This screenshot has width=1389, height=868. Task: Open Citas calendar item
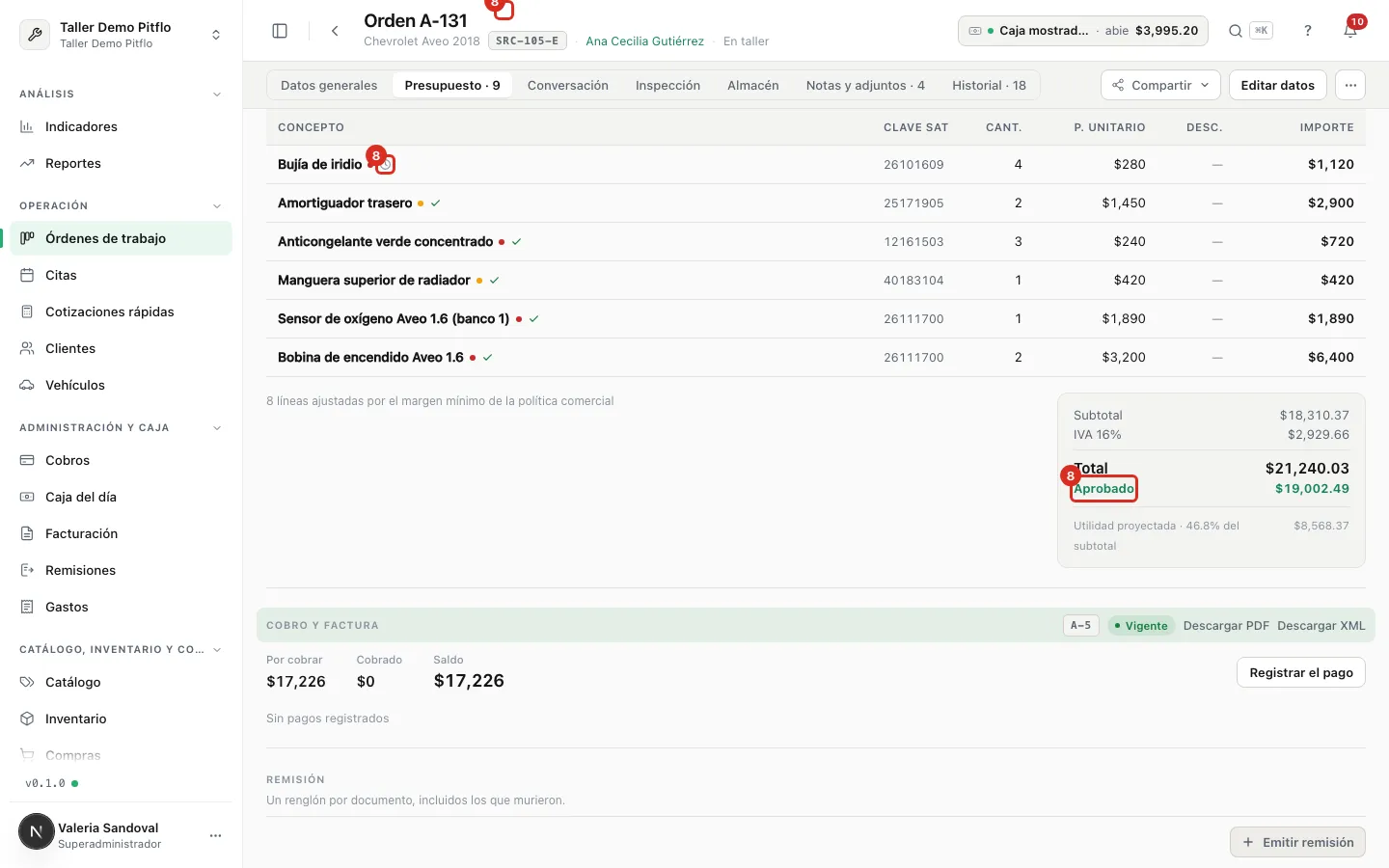point(121,275)
